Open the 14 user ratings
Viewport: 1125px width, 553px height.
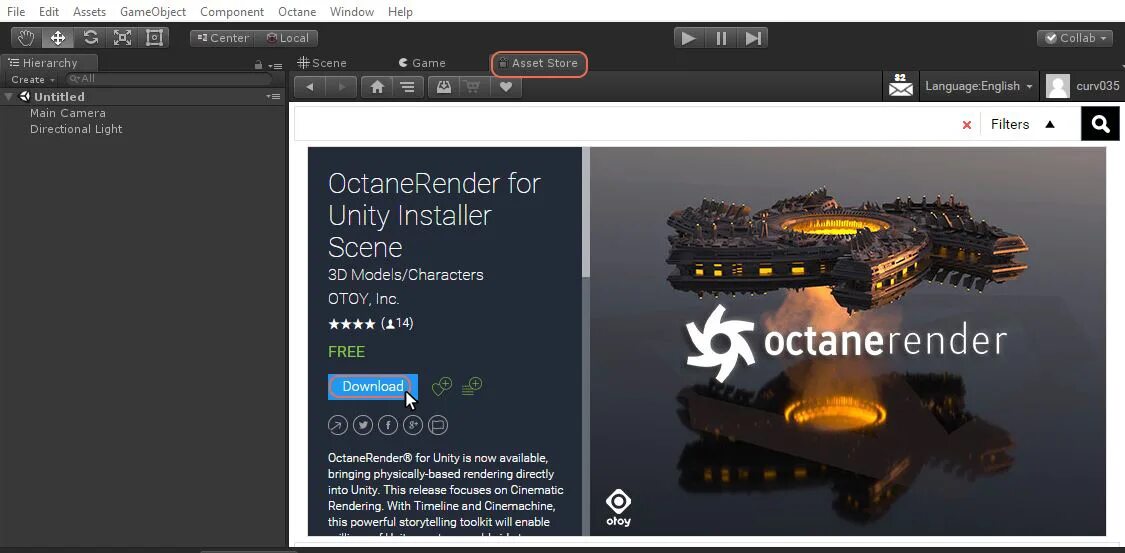(397, 323)
